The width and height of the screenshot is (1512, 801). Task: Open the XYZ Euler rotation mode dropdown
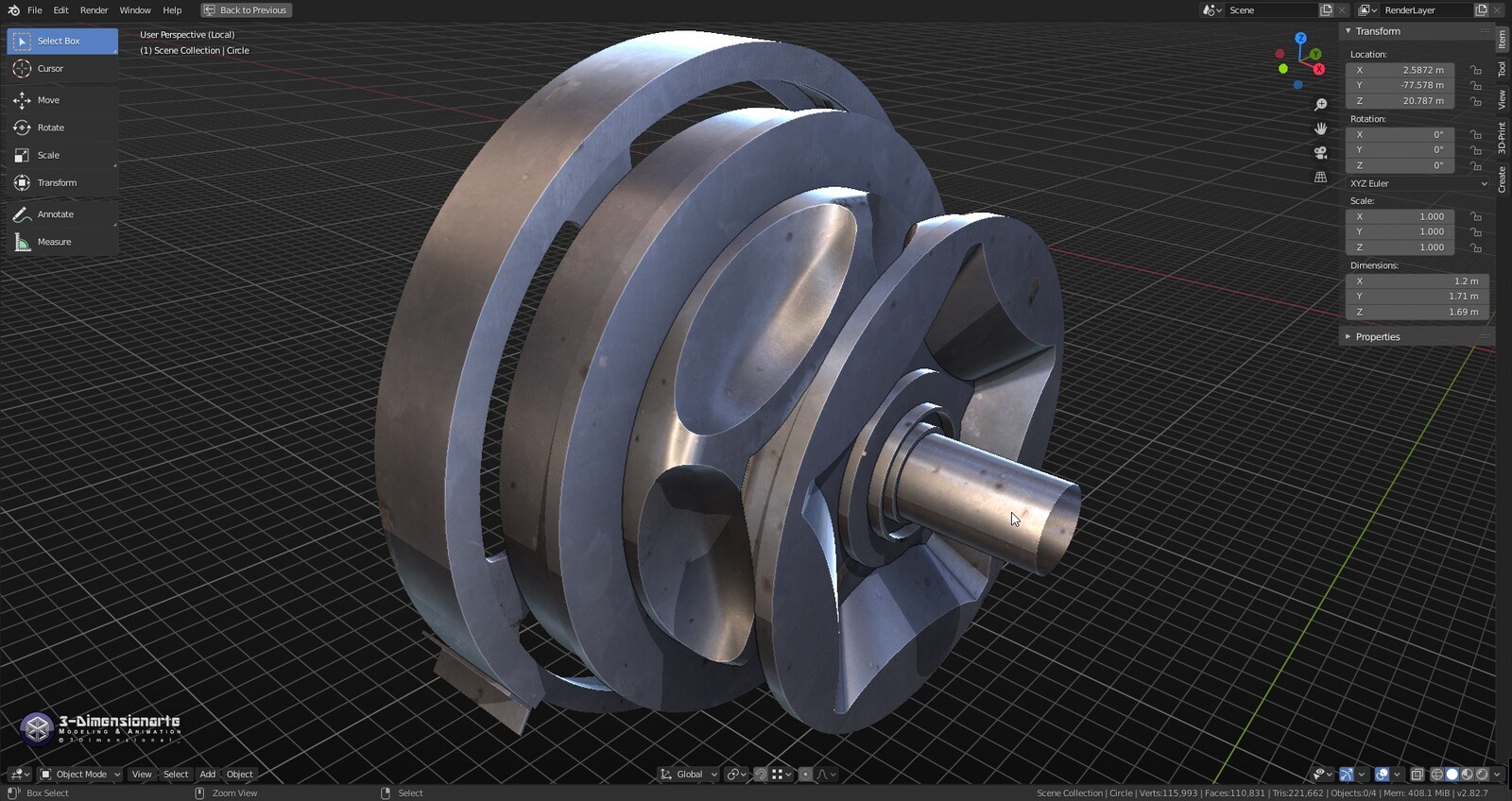coord(1417,183)
